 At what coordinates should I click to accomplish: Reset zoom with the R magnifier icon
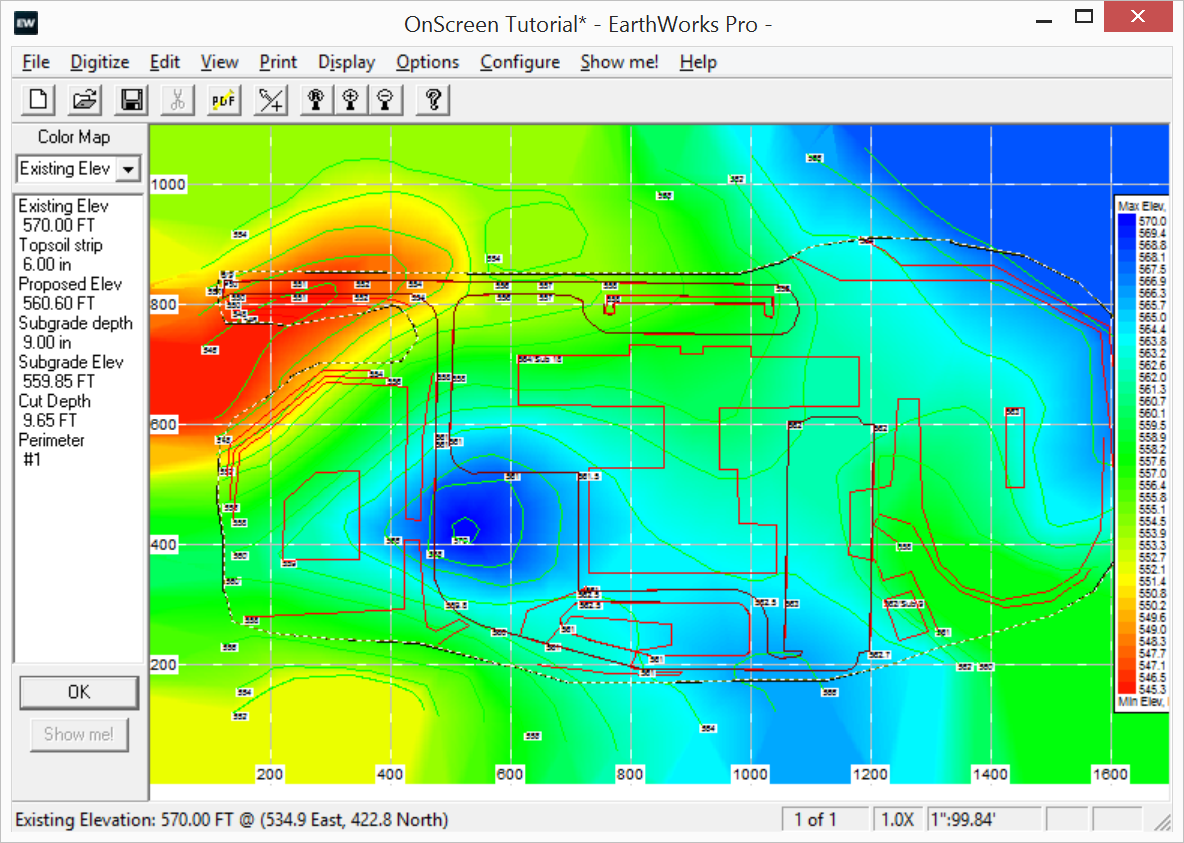pos(316,100)
